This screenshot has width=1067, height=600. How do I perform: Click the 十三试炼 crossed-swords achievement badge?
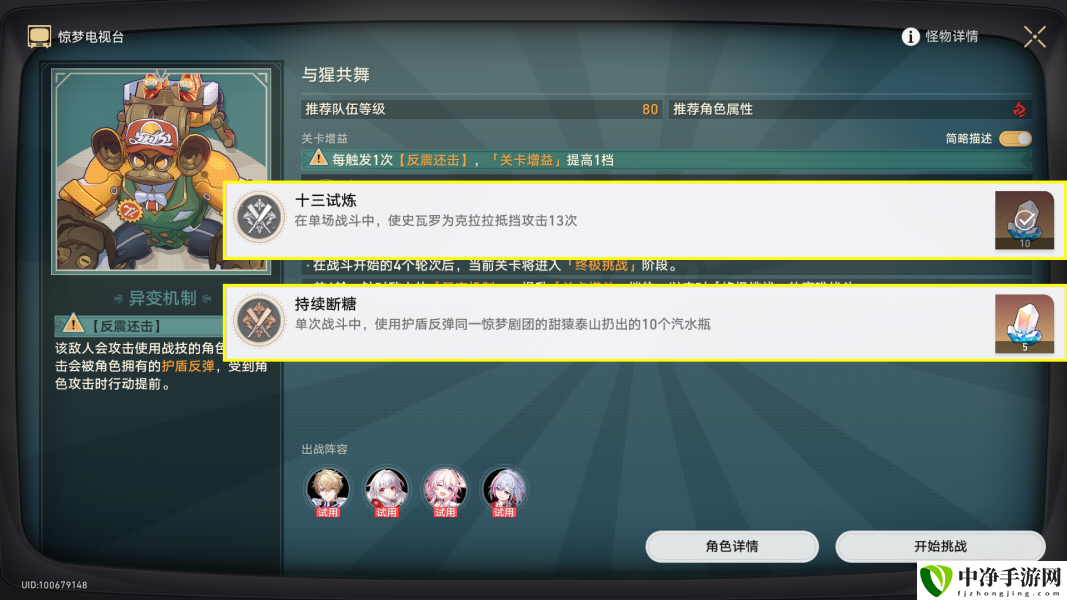tap(259, 216)
